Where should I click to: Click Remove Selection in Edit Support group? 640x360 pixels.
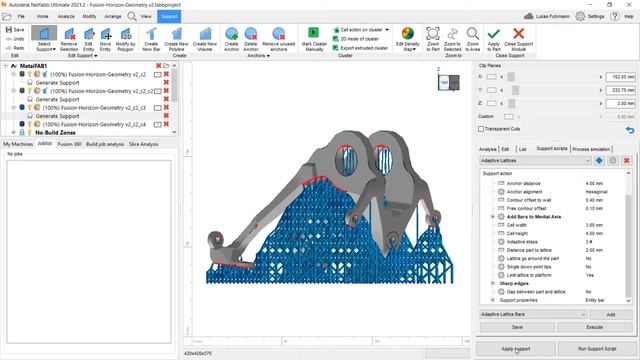pos(69,39)
